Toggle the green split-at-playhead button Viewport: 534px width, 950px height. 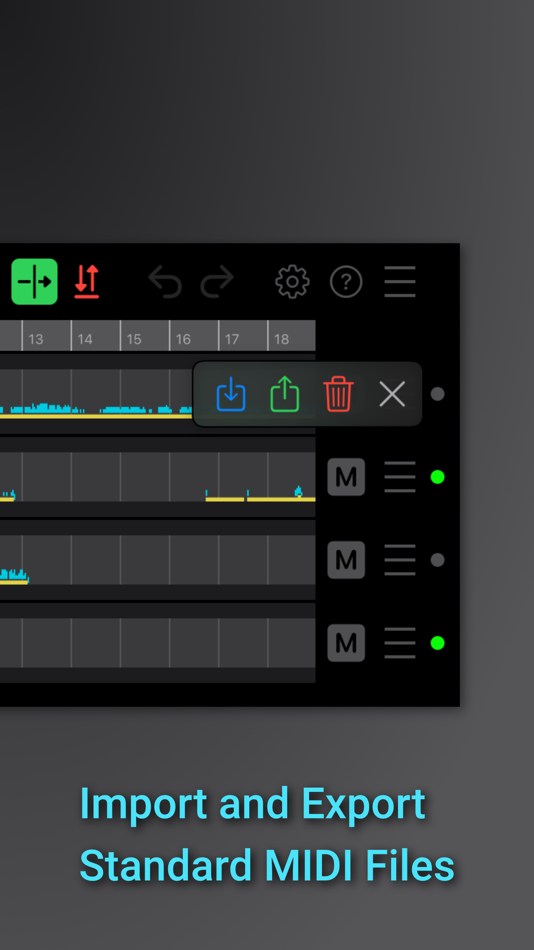(x=35, y=282)
